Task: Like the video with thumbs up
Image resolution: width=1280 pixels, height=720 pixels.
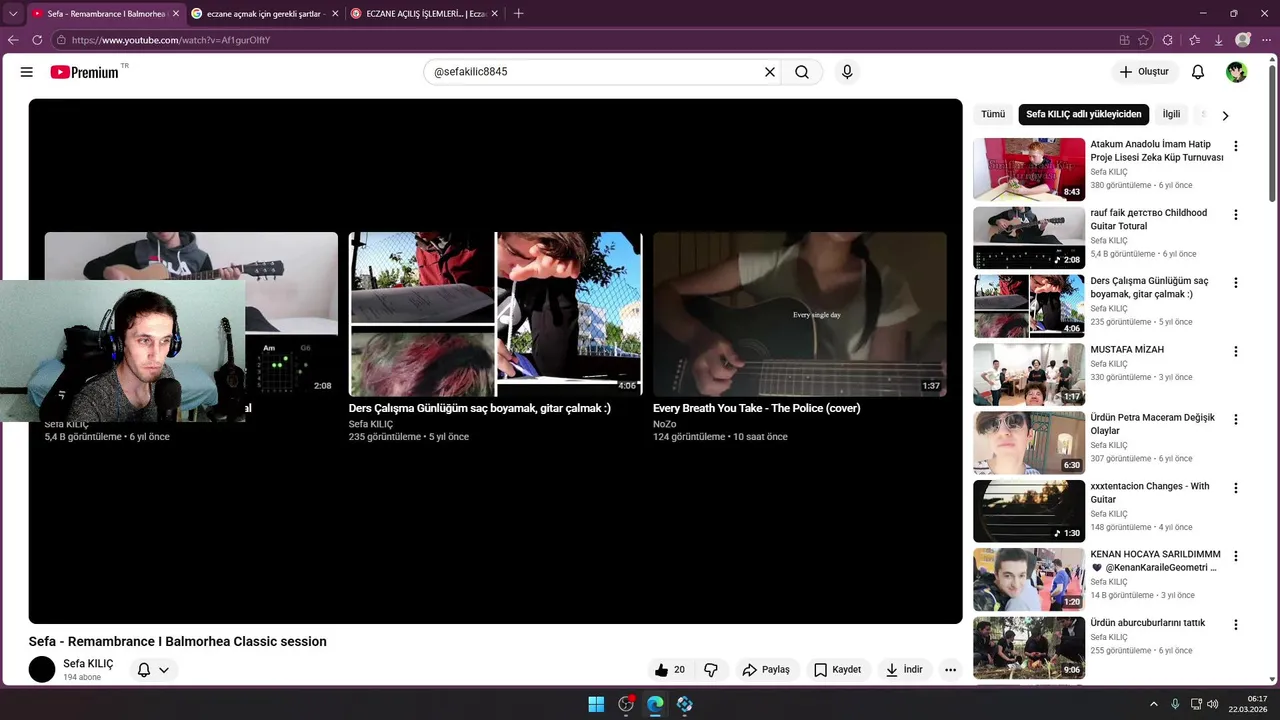Action: [670, 670]
